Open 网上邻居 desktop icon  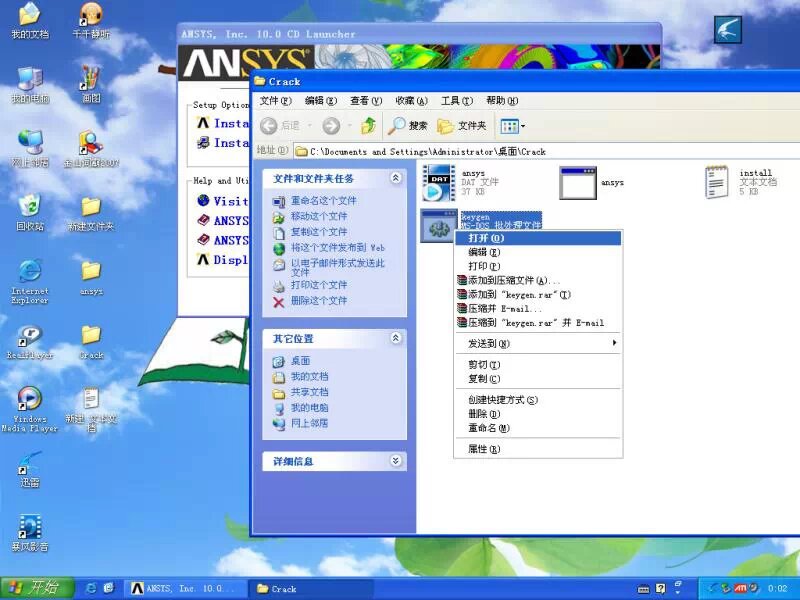point(30,148)
